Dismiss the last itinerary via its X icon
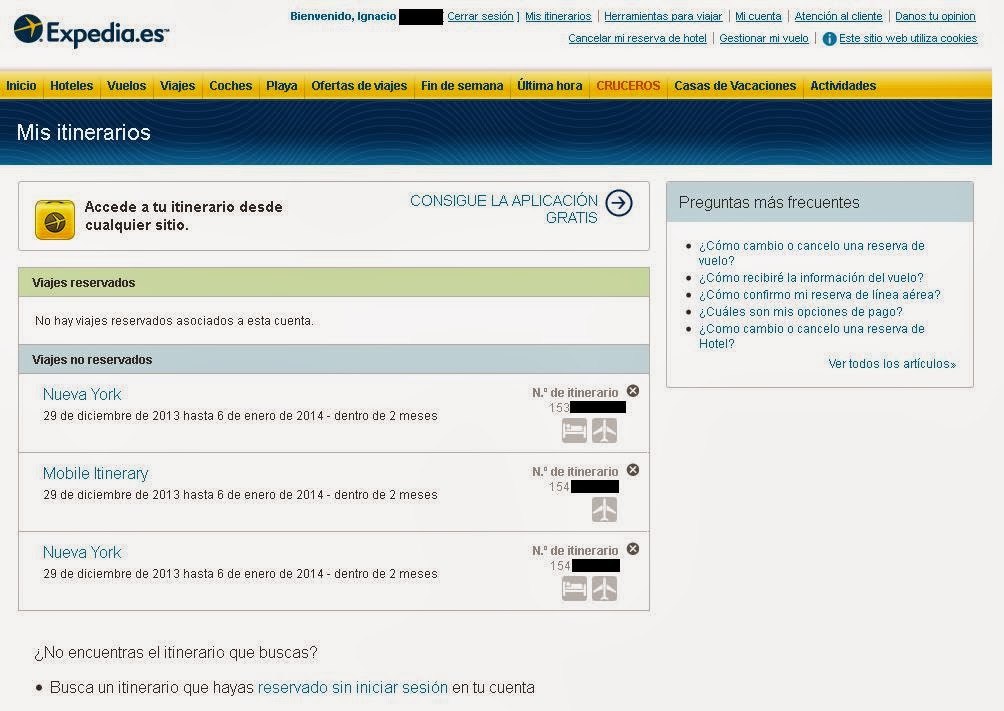The image size is (1004, 711). pos(633,548)
